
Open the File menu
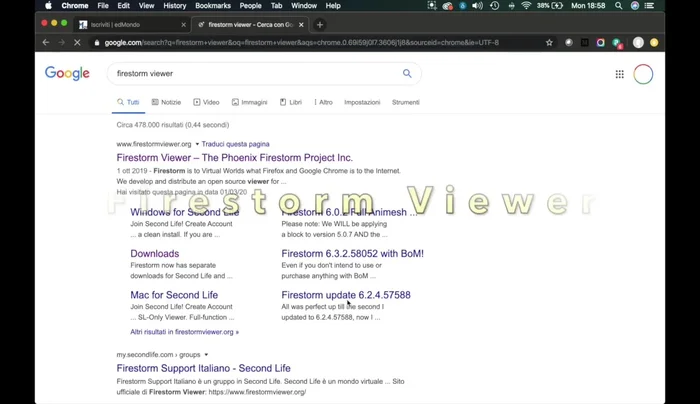[103, 6]
